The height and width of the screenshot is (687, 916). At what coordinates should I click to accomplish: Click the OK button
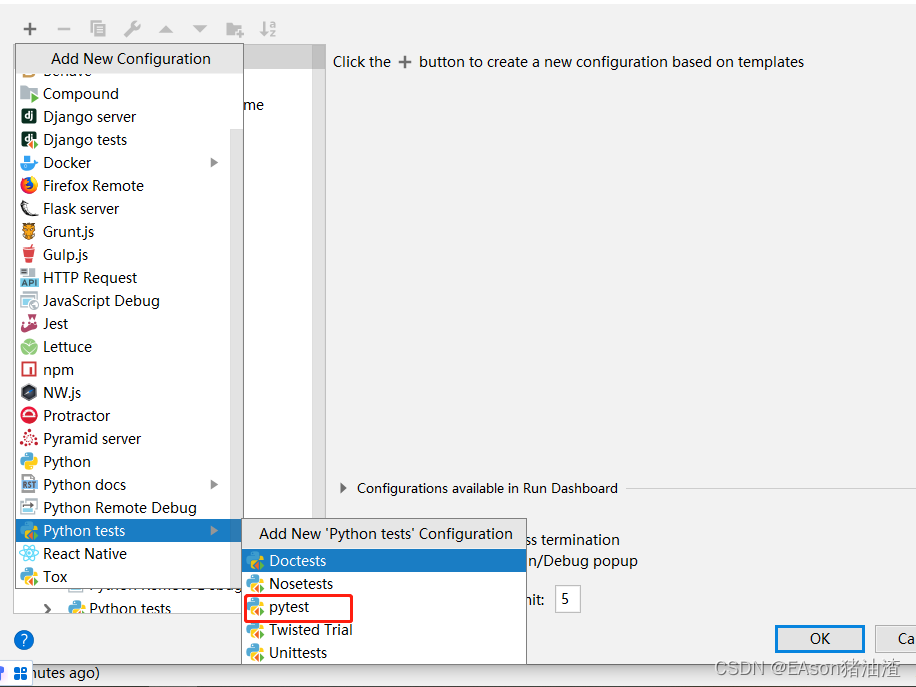tap(820, 639)
